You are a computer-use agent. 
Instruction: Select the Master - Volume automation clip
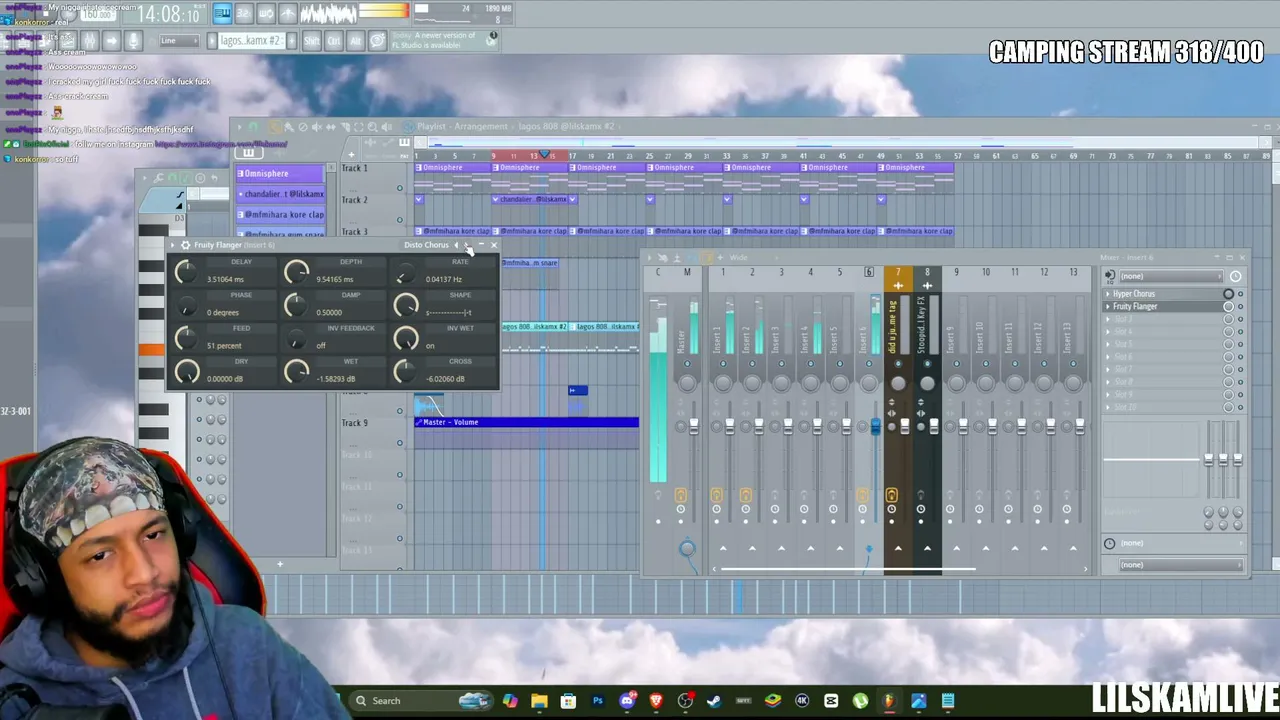click(527, 422)
